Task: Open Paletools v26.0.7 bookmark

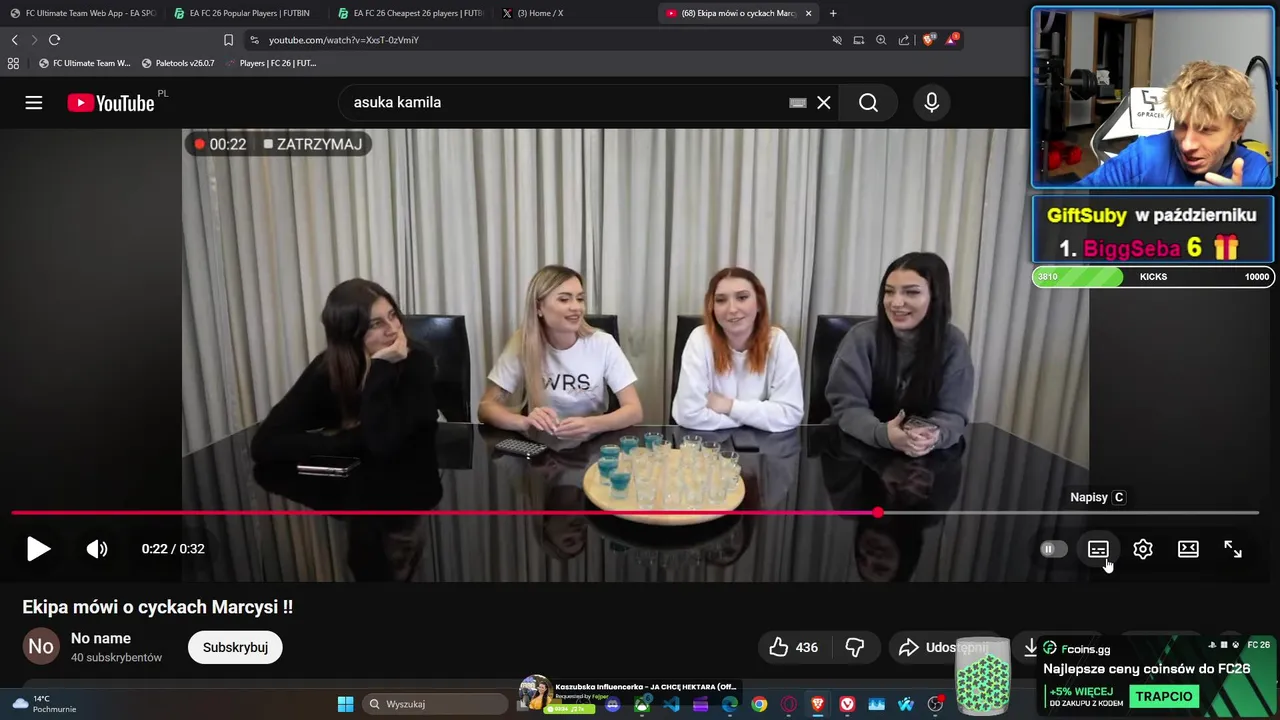Action: (179, 63)
